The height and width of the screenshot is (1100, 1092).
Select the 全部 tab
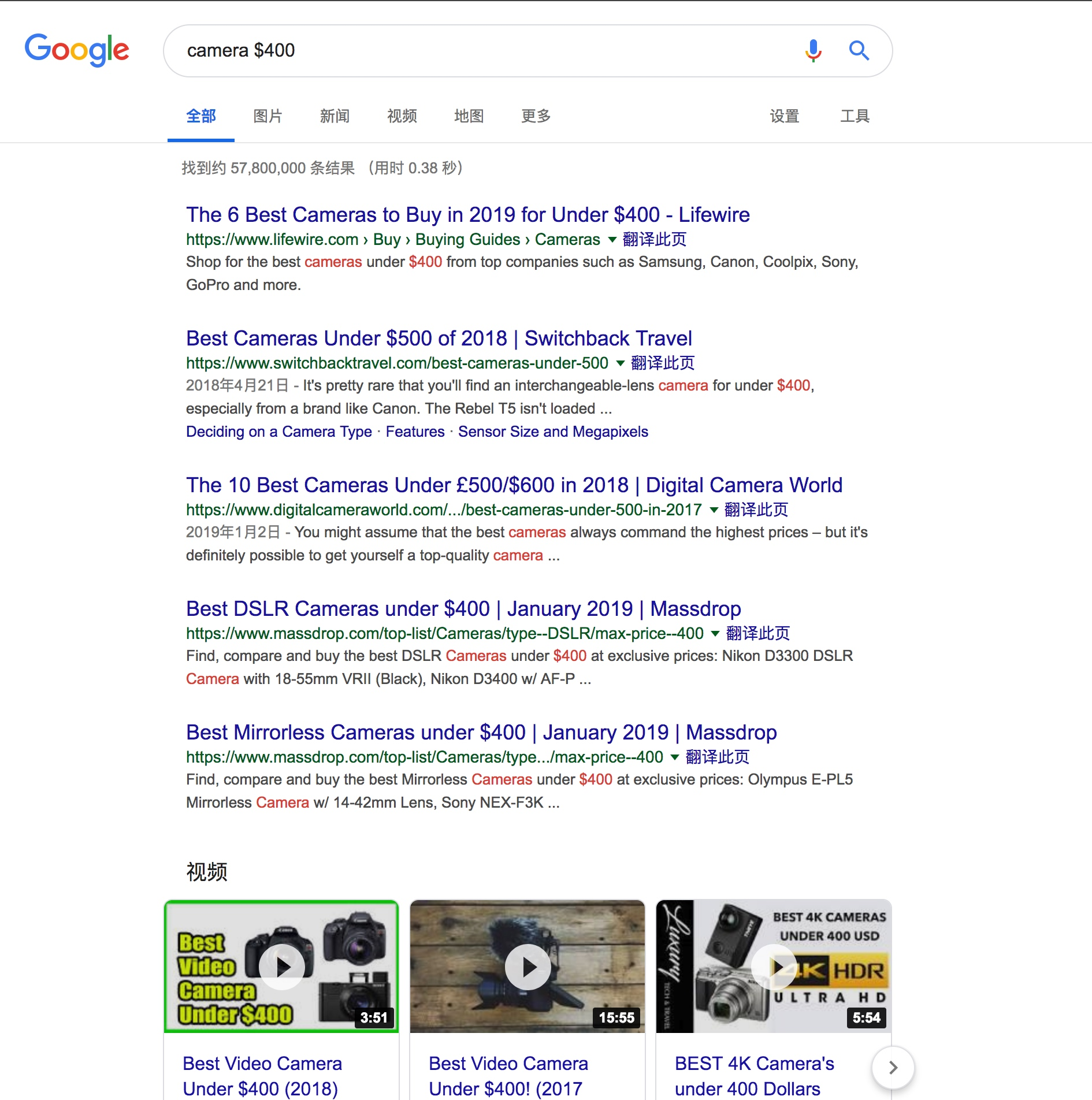(201, 116)
